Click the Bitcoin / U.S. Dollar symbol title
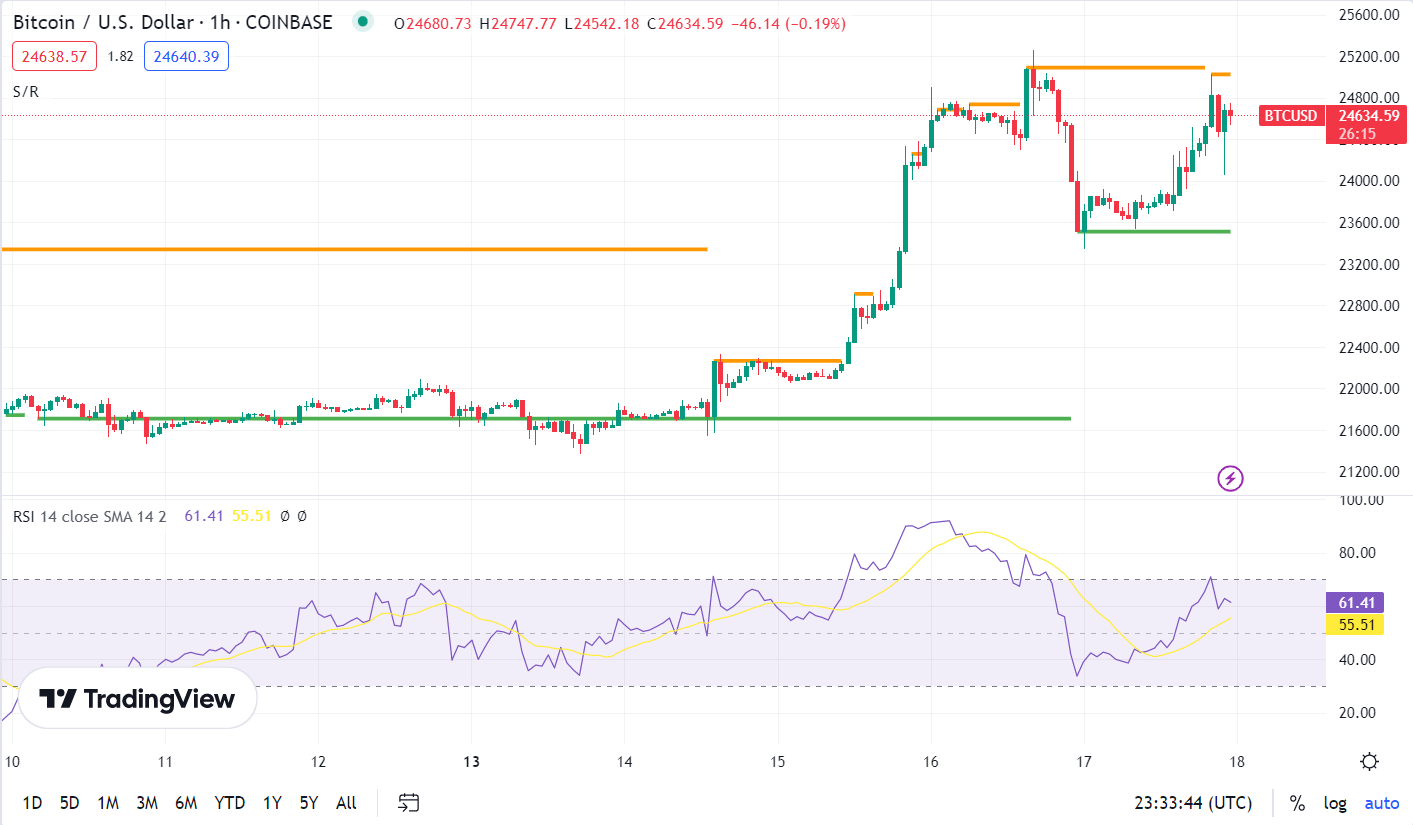This screenshot has height=825, width=1413. [172, 22]
